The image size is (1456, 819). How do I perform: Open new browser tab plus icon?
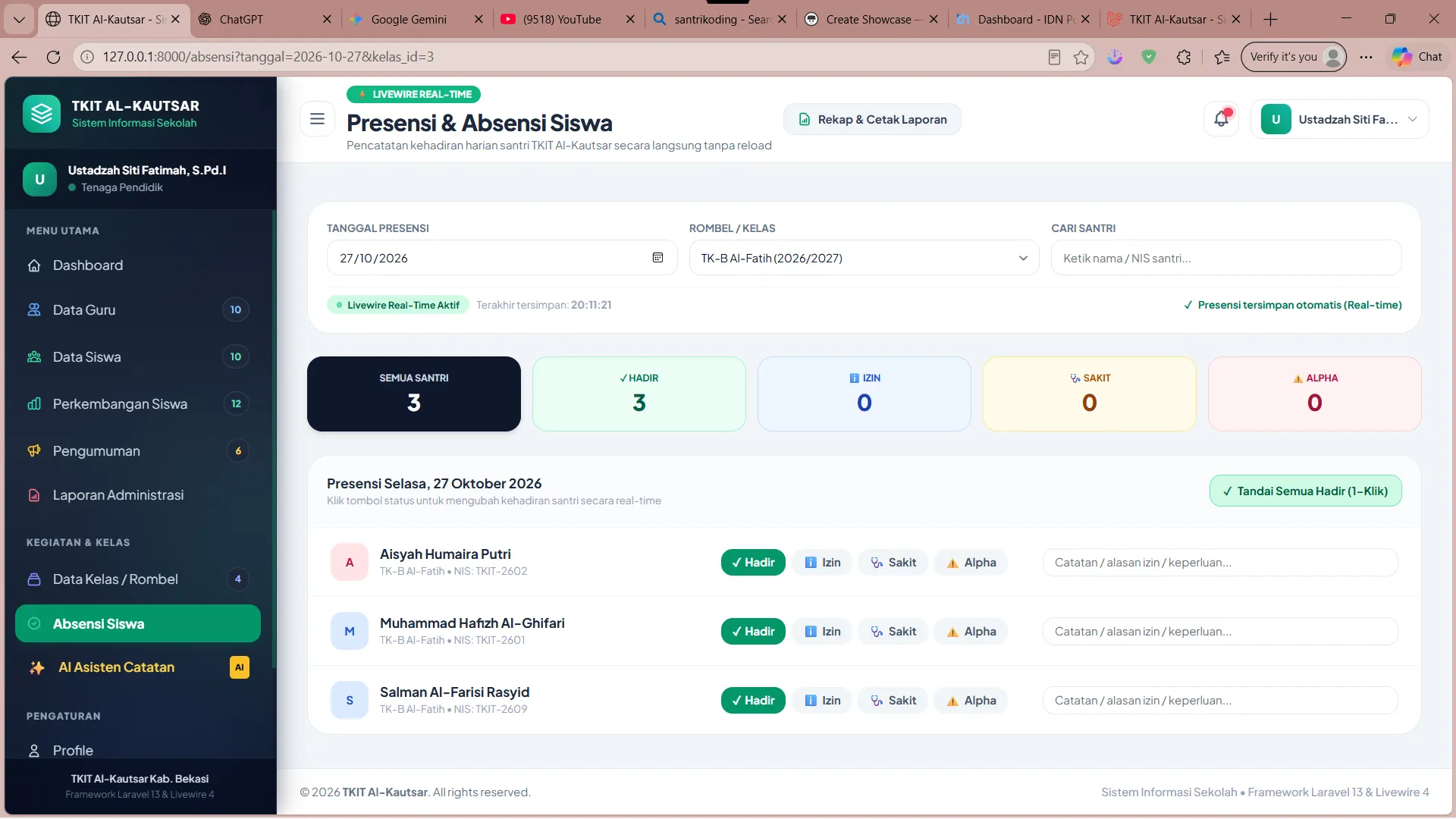pos(1270,19)
